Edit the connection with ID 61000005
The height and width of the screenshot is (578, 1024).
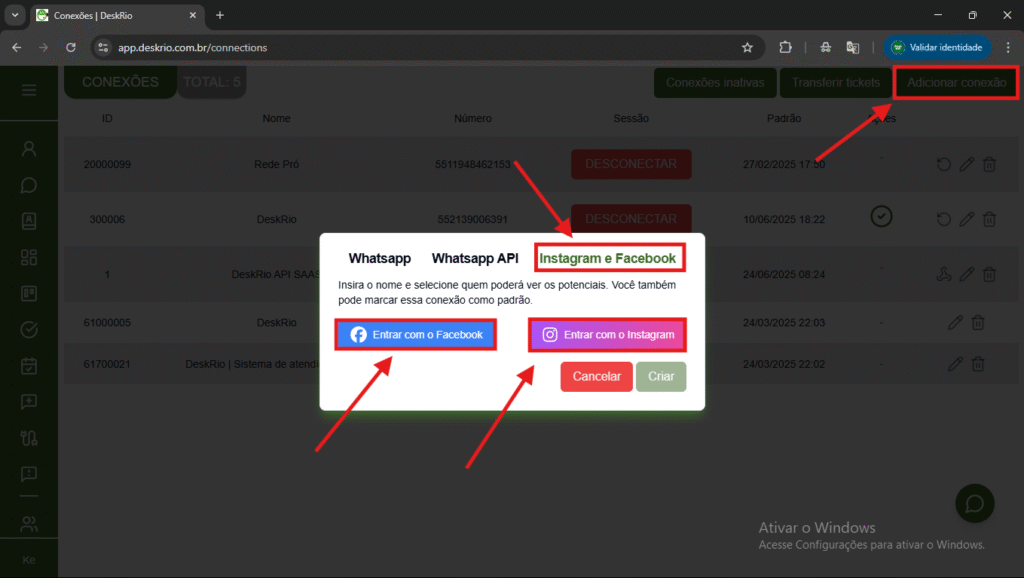[x=955, y=322]
